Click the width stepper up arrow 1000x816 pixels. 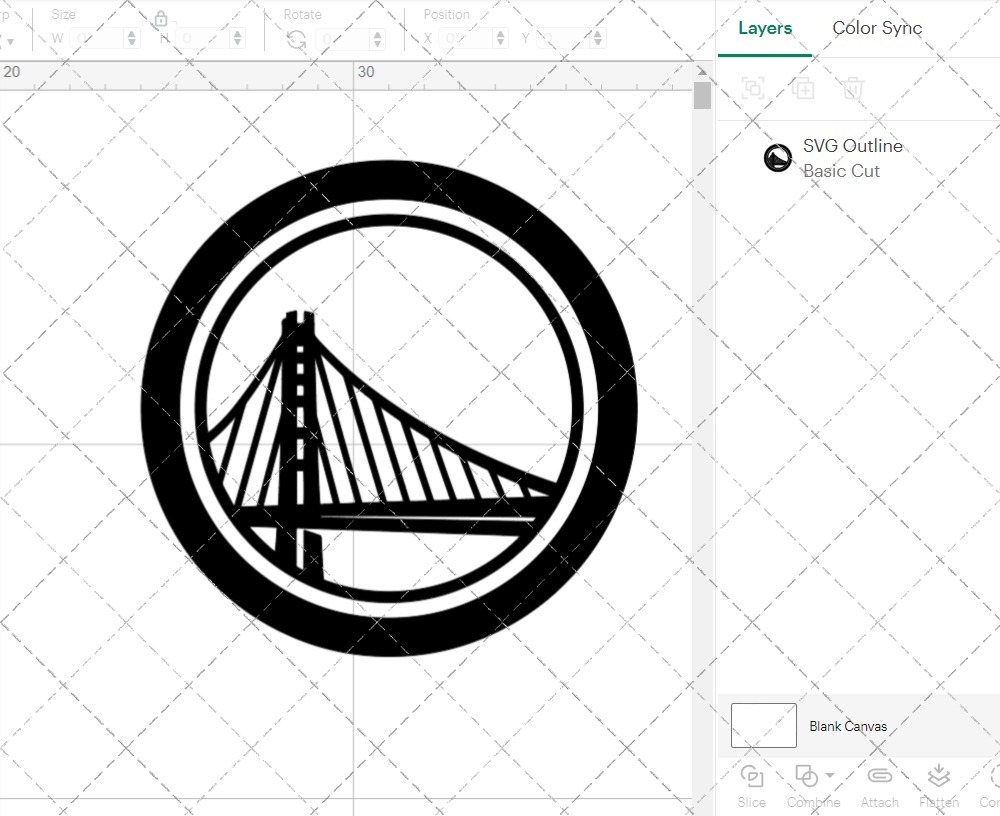[x=130, y=32]
